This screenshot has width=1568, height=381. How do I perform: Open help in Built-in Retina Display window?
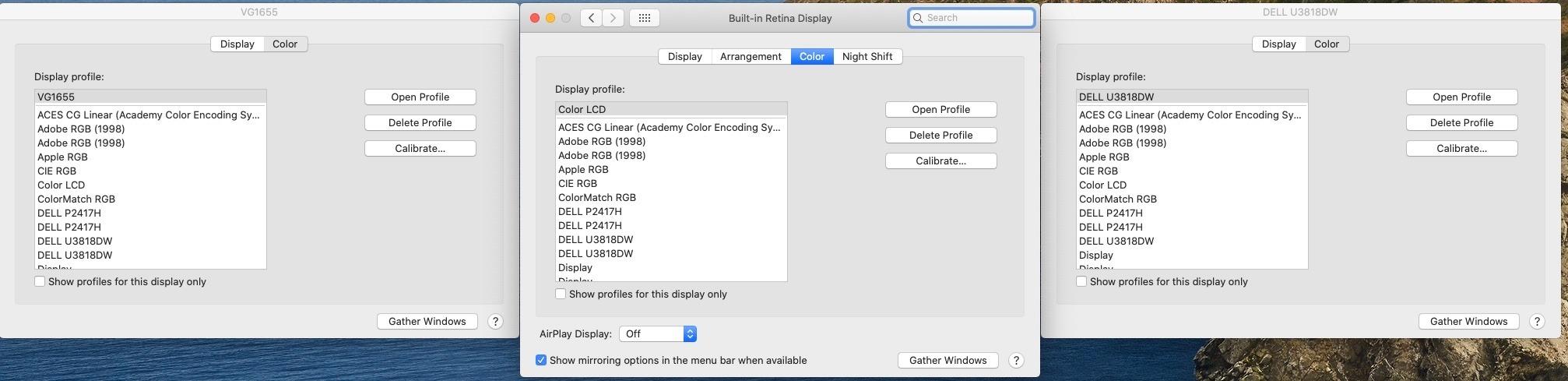click(1016, 360)
